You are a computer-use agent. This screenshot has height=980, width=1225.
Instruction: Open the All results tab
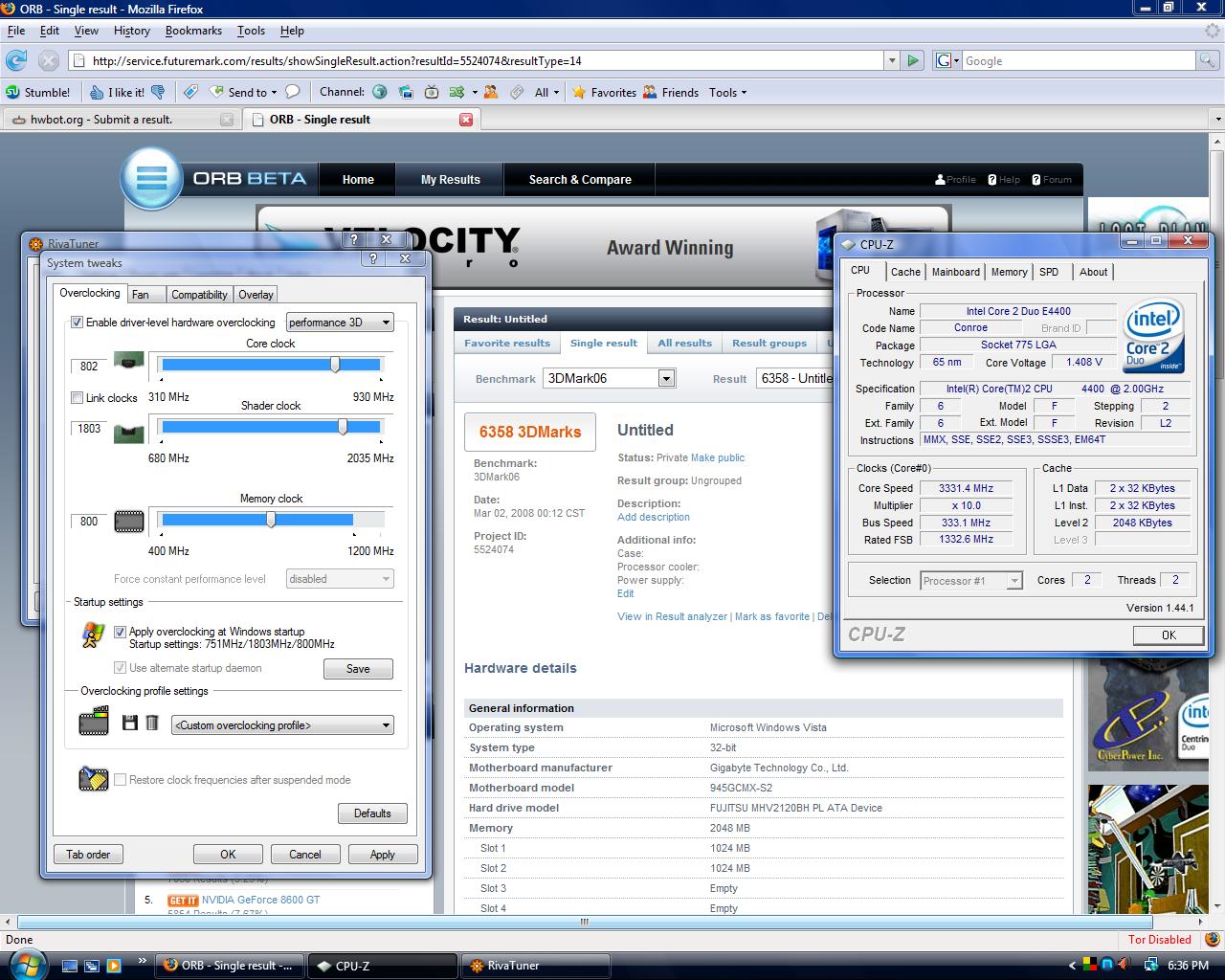tap(684, 343)
